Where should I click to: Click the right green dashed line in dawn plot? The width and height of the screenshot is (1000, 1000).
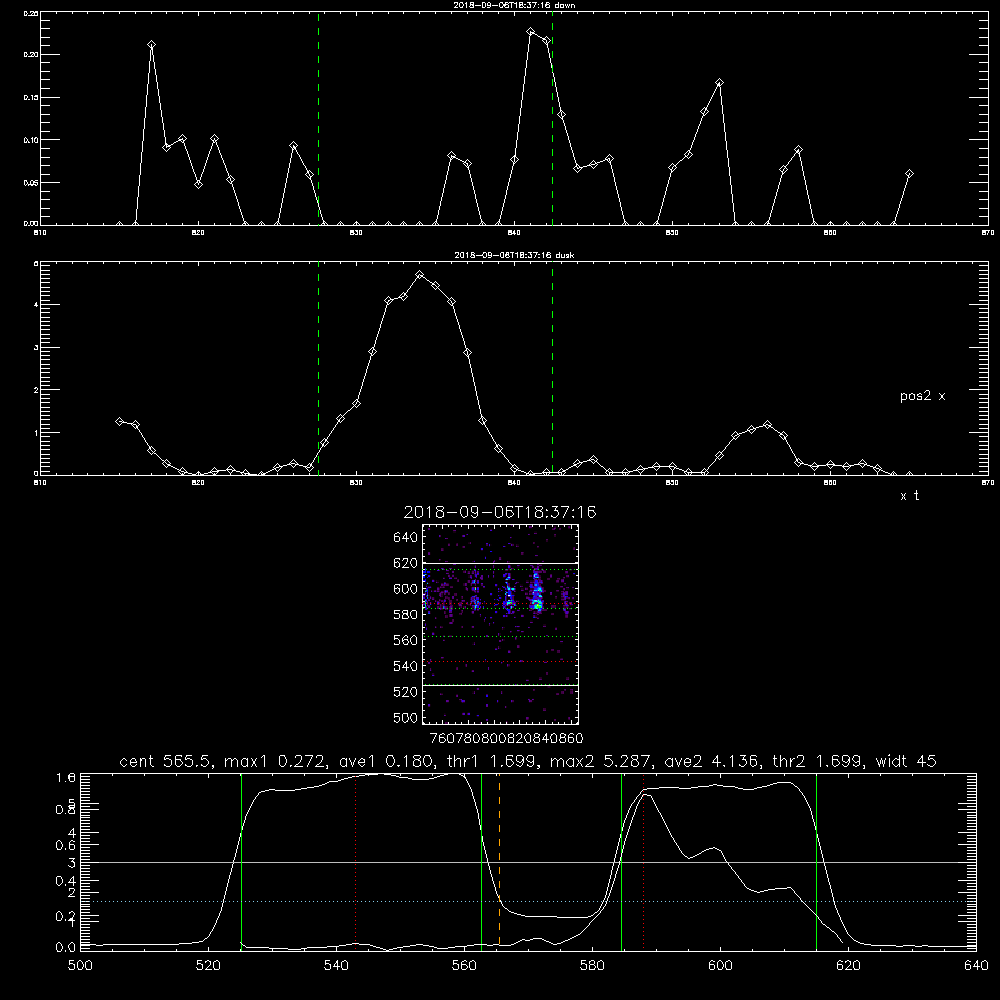coord(552,118)
